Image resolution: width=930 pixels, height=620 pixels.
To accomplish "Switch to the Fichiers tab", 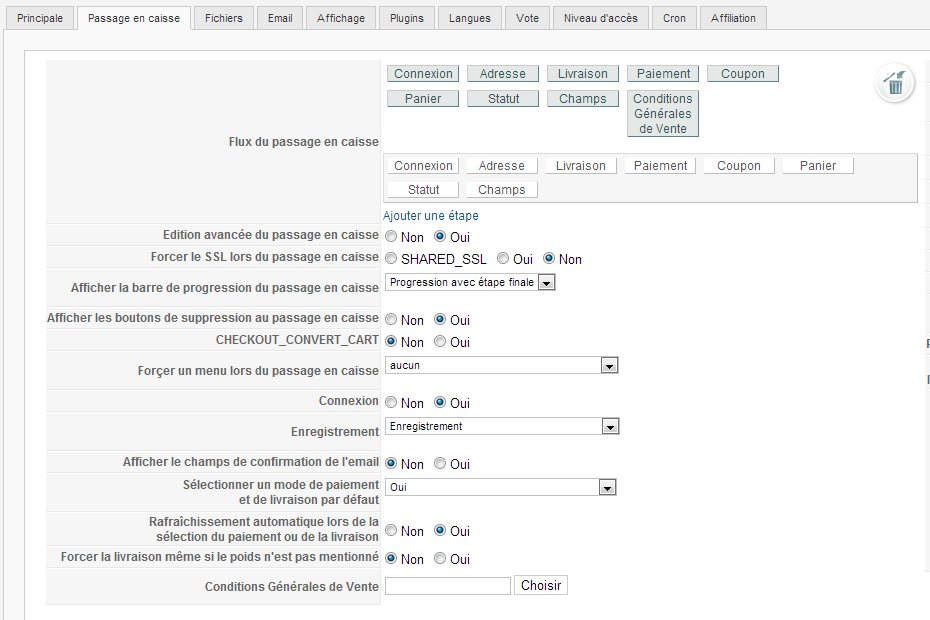I will click(x=224, y=18).
